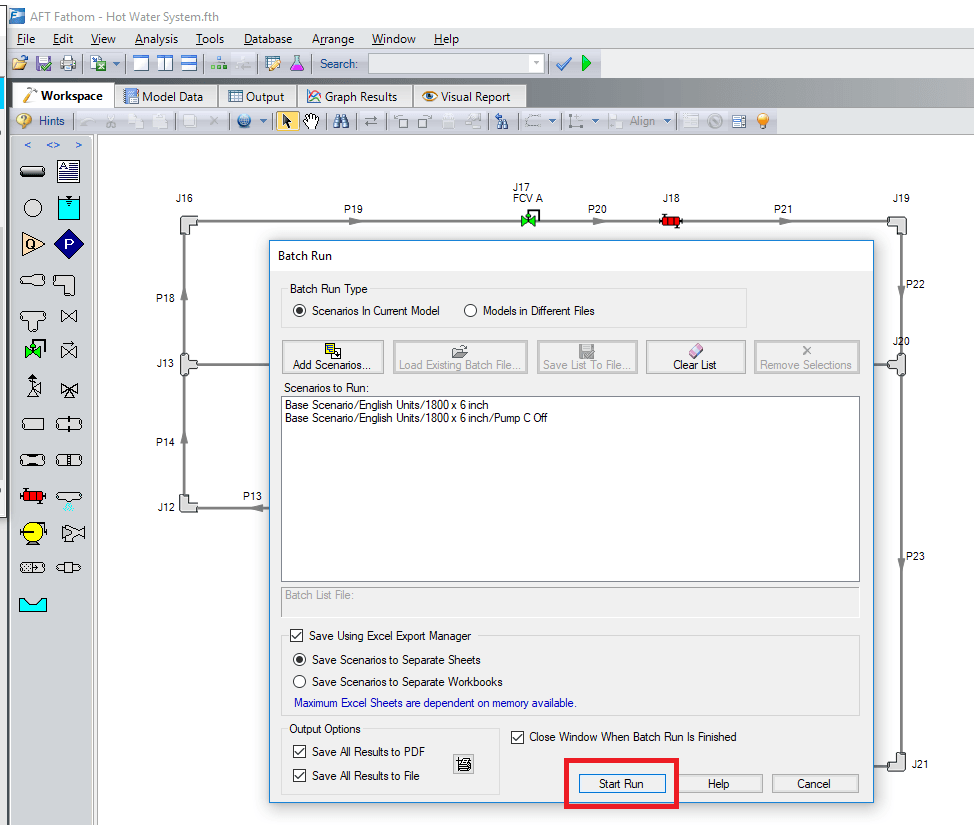Viewport: 974px width, 825px height.
Task: Choose Save Scenarios to Separate Sheets
Action: point(387,660)
